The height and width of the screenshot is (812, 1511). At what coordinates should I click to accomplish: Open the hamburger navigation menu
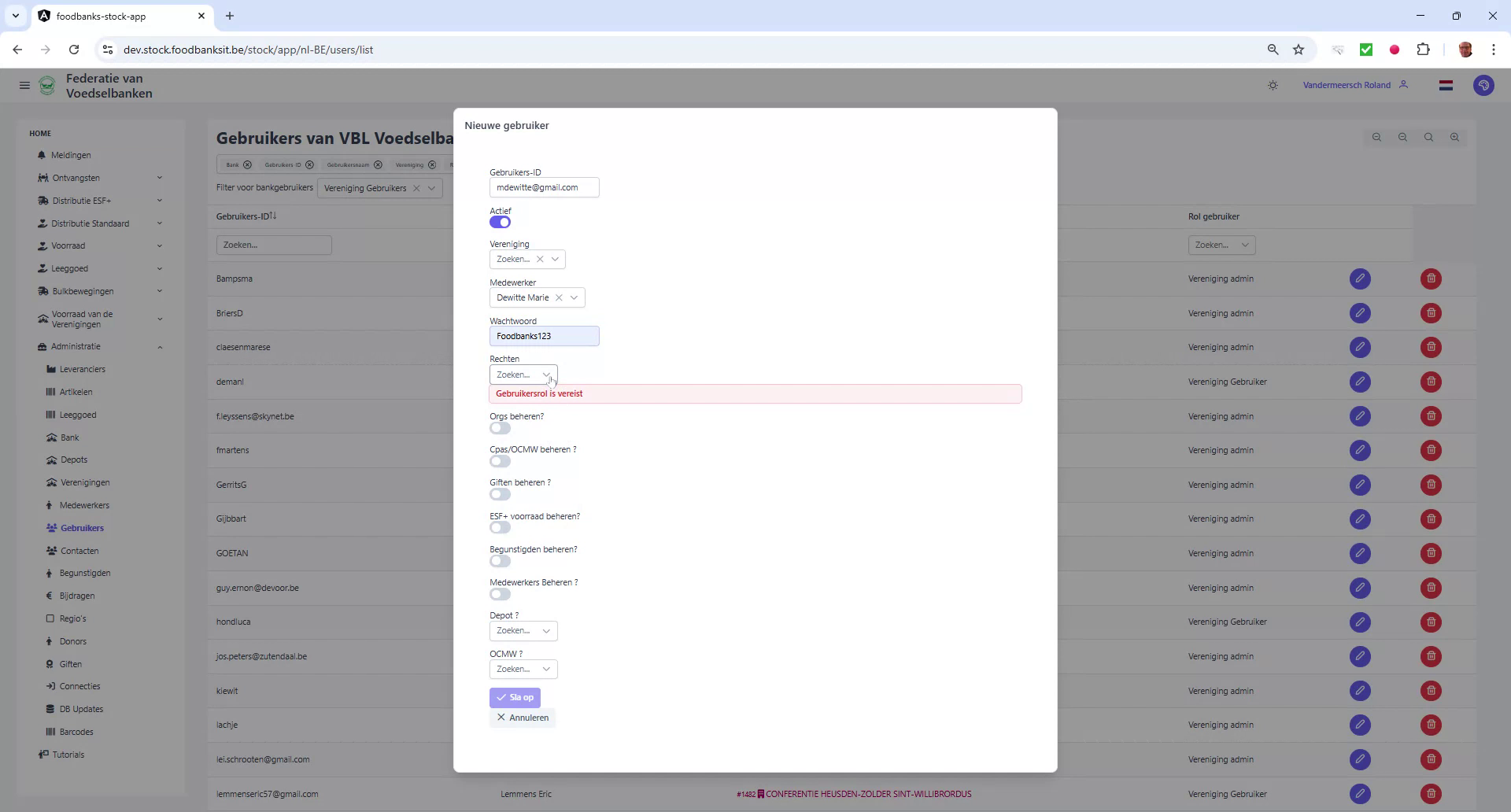tap(24, 85)
